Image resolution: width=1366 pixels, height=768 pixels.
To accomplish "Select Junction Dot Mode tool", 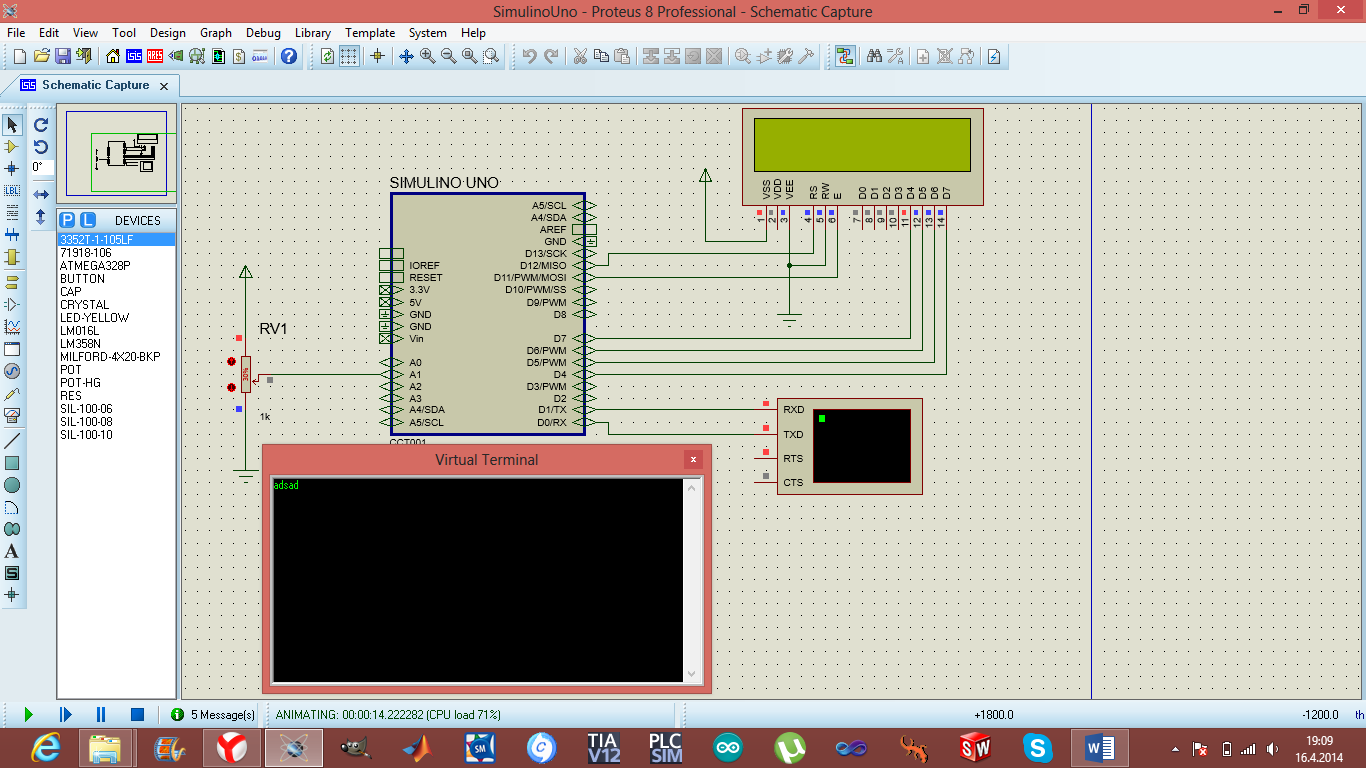I will click(x=12, y=168).
